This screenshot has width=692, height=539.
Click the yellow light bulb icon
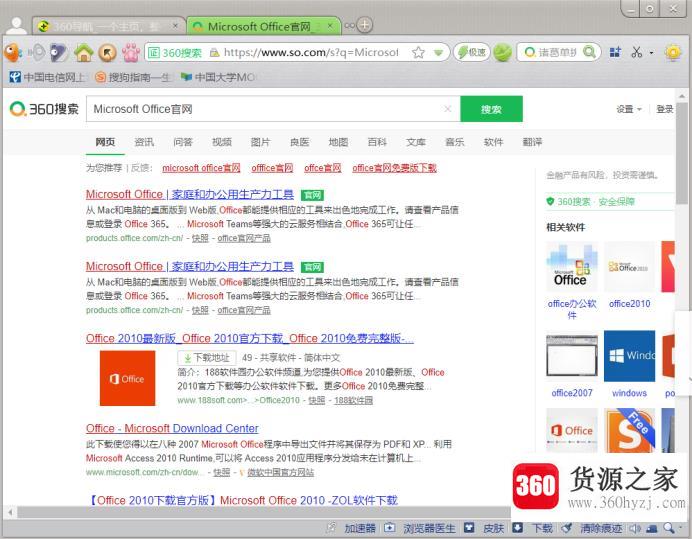tap(673, 52)
